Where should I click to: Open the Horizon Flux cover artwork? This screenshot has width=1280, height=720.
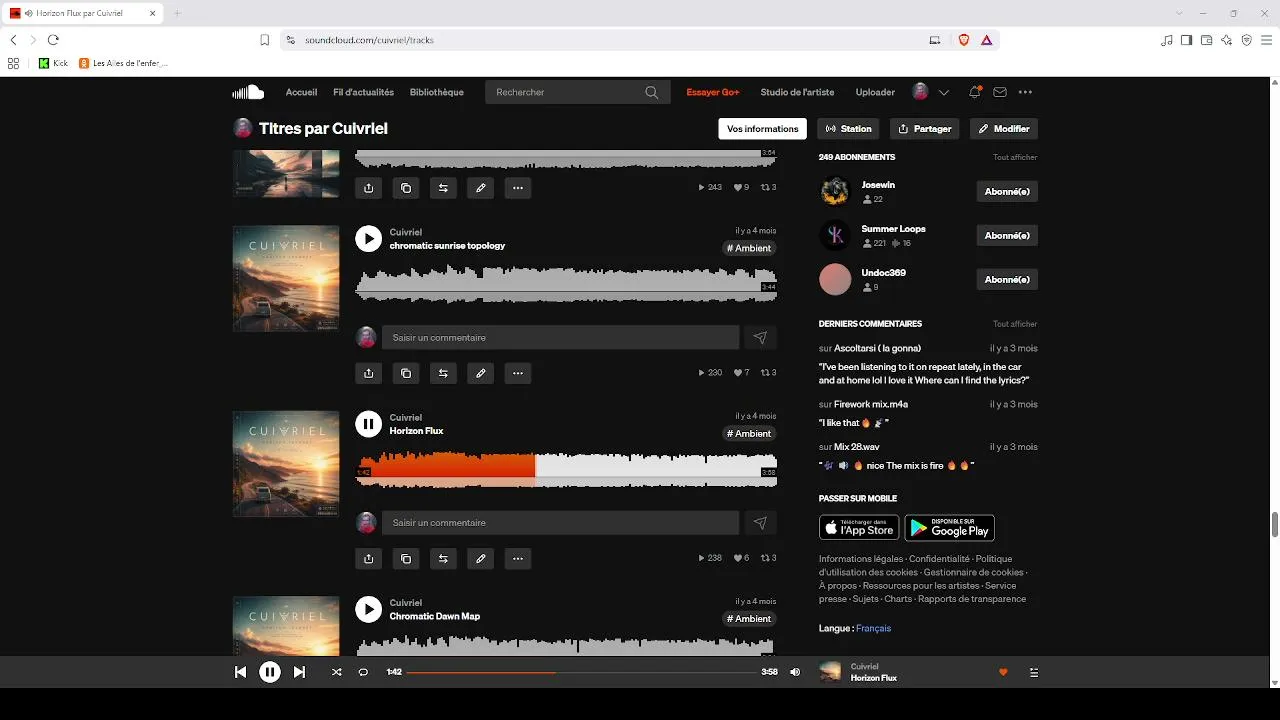[286, 464]
